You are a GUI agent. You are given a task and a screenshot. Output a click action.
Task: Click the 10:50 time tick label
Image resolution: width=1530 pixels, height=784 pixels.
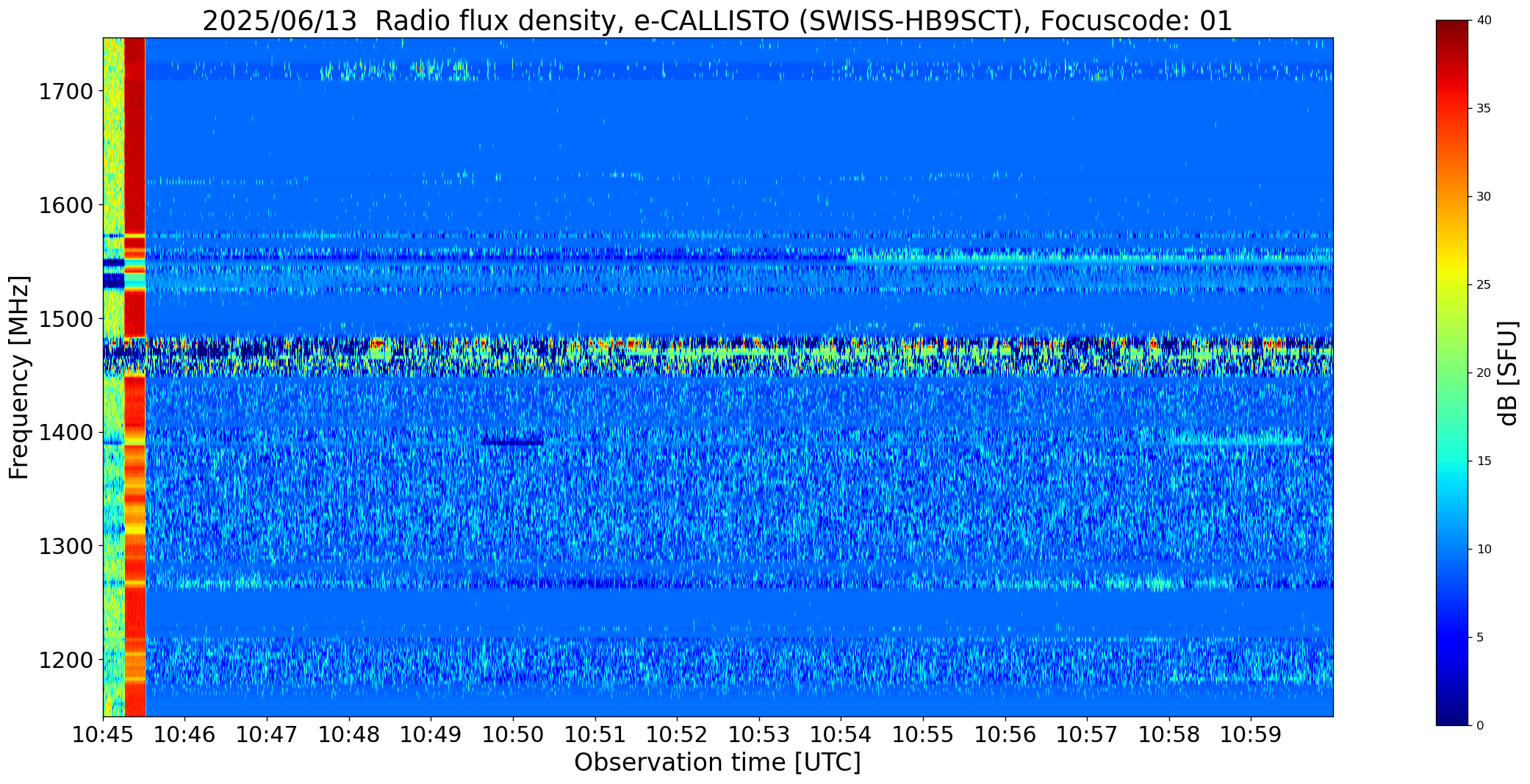(513, 734)
